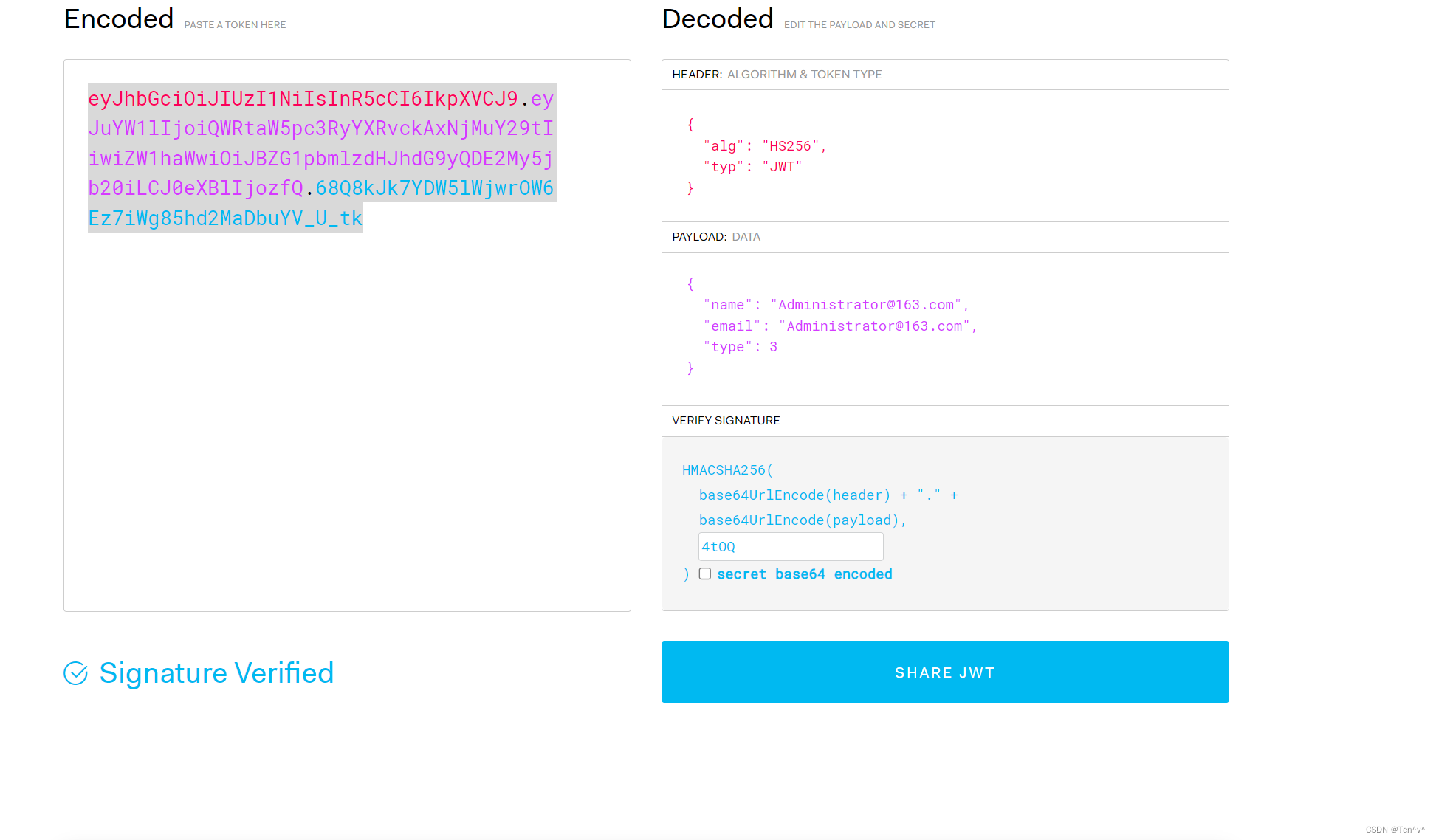Click the Signature Verified text
The height and width of the screenshot is (840, 1436).
[216, 673]
